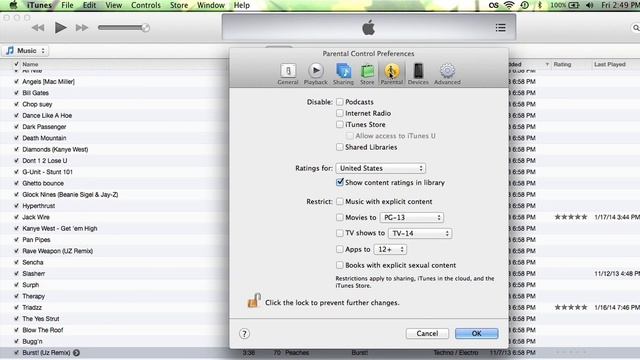This screenshot has width=640, height=360.
Task: Open the File menu
Action: [67, 5]
